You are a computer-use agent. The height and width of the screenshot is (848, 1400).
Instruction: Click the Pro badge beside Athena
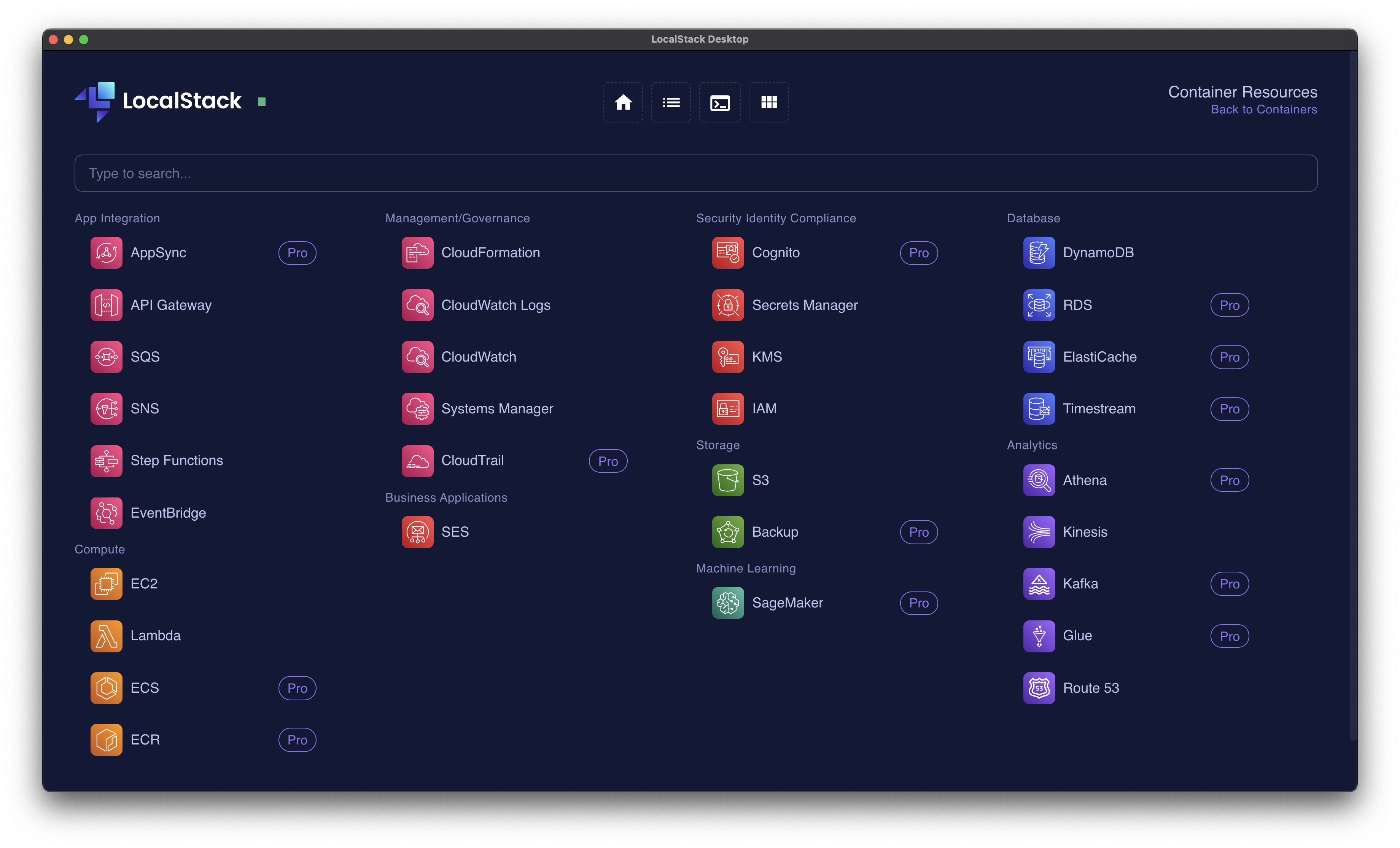point(1230,480)
